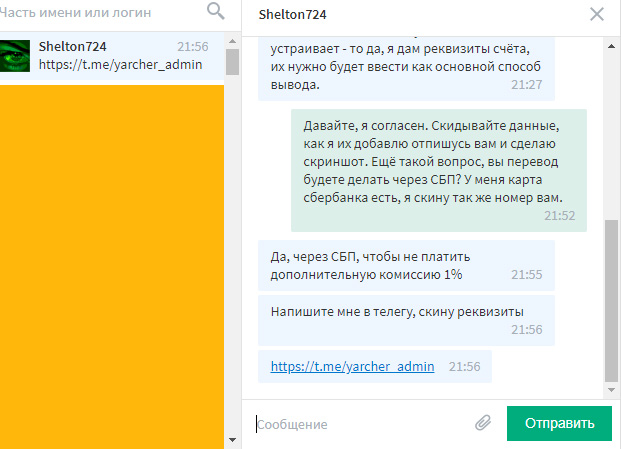Click the message ending "основной способ вывода"
Image resolution: width=621 pixels, height=449 pixels.
[x=406, y=68]
